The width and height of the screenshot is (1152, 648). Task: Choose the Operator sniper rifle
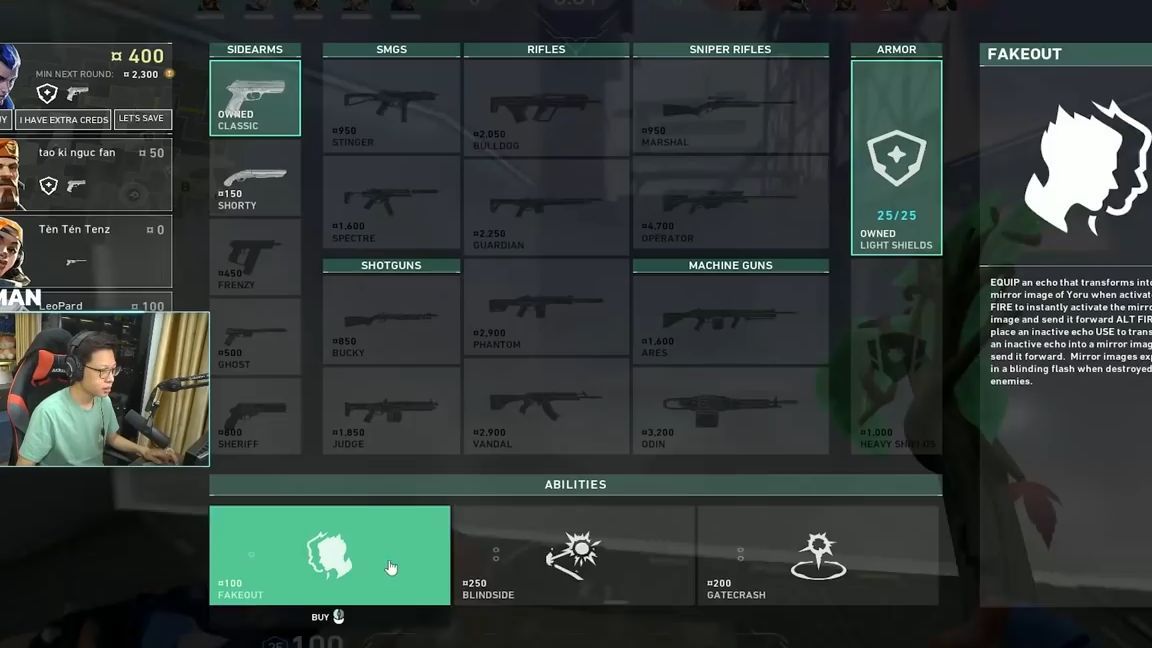click(730, 203)
